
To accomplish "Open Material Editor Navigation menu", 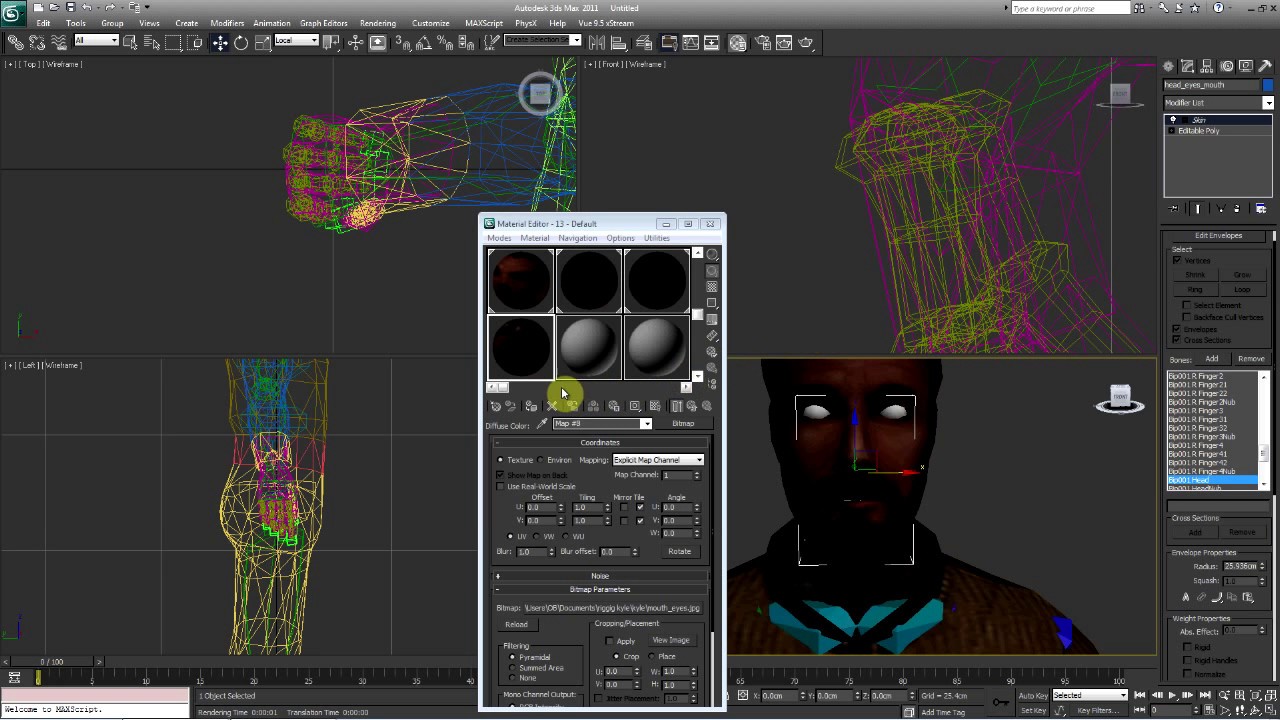I will coord(577,238).
